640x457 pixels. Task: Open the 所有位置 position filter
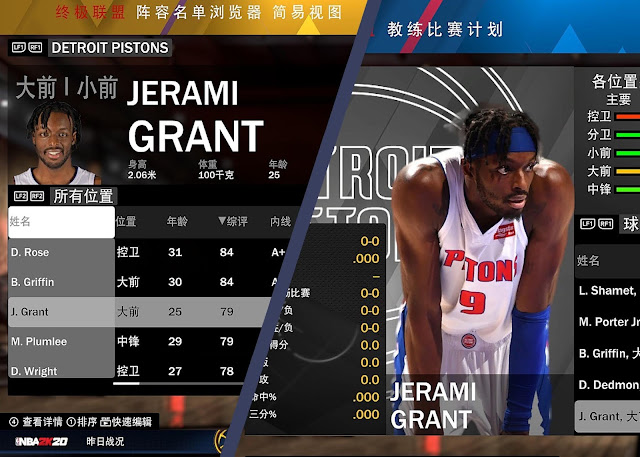[84, 196]
